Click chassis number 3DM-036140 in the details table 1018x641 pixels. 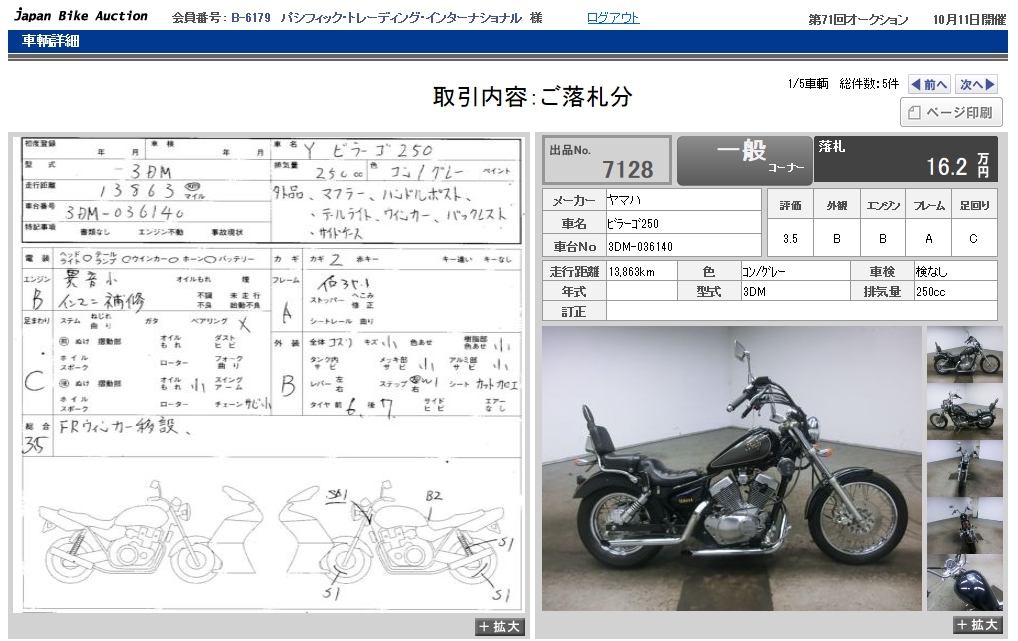[x=640, y=247]
